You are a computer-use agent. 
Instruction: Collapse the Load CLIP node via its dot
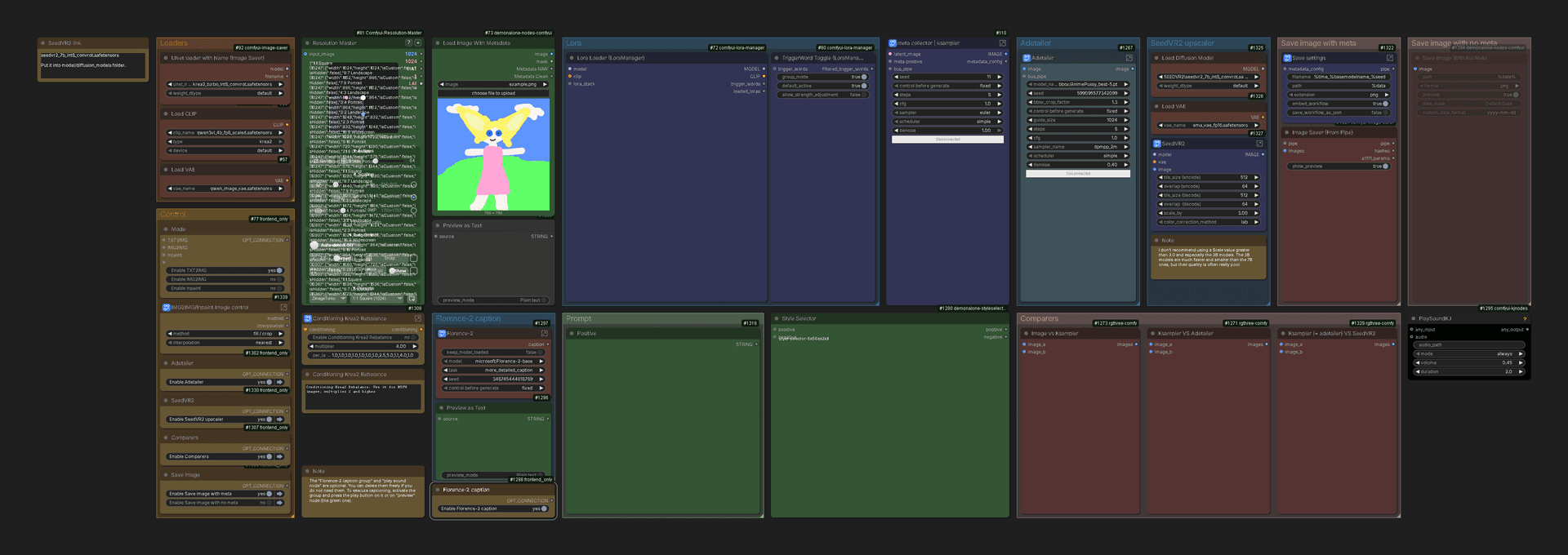point(166,114)
